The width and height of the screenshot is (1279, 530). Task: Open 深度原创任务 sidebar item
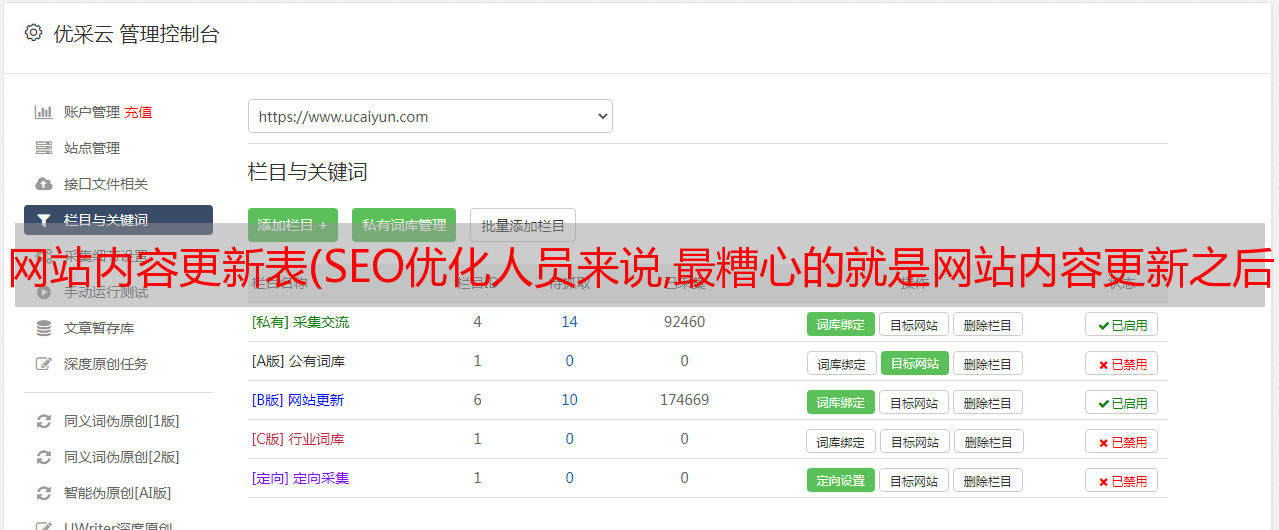pyautogui.click(x=106, y=364)
